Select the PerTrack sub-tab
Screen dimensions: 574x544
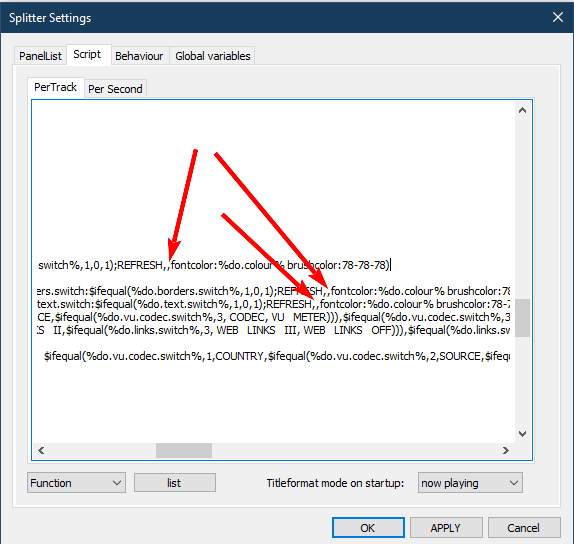[55, 87]
